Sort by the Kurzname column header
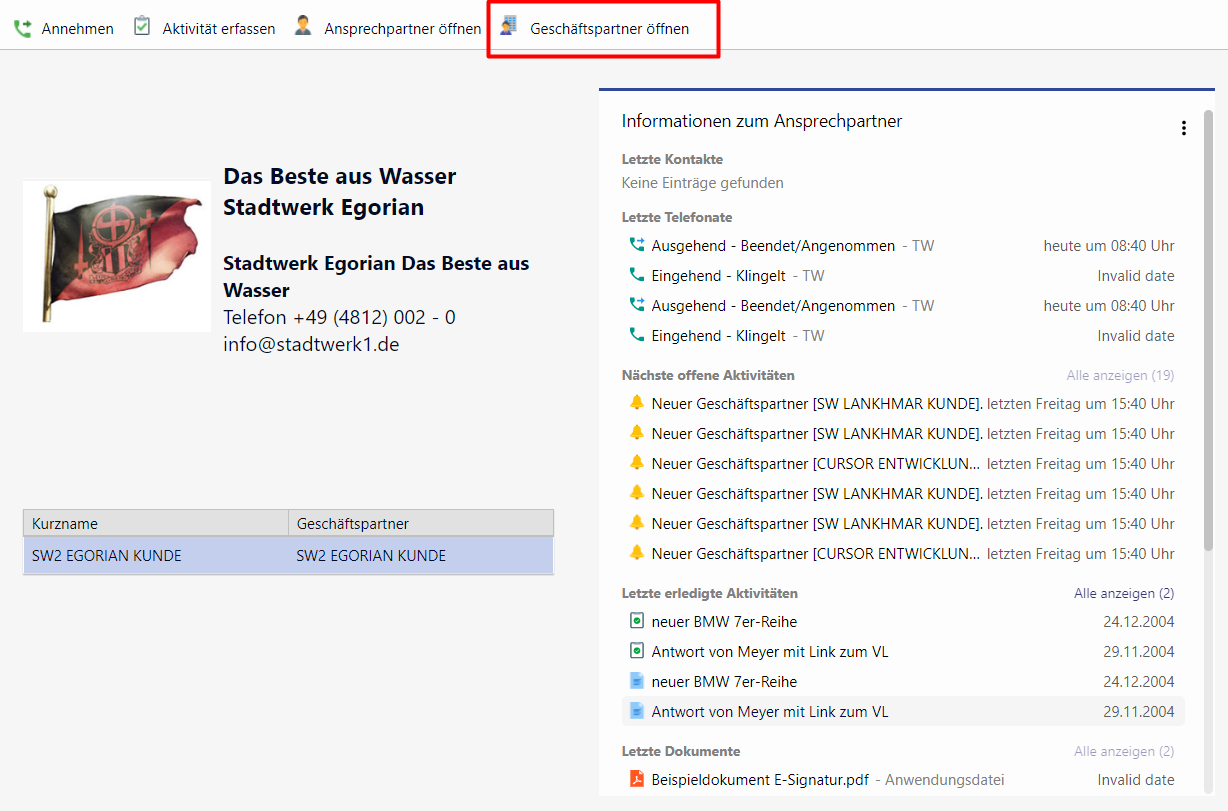 [155, 523]
